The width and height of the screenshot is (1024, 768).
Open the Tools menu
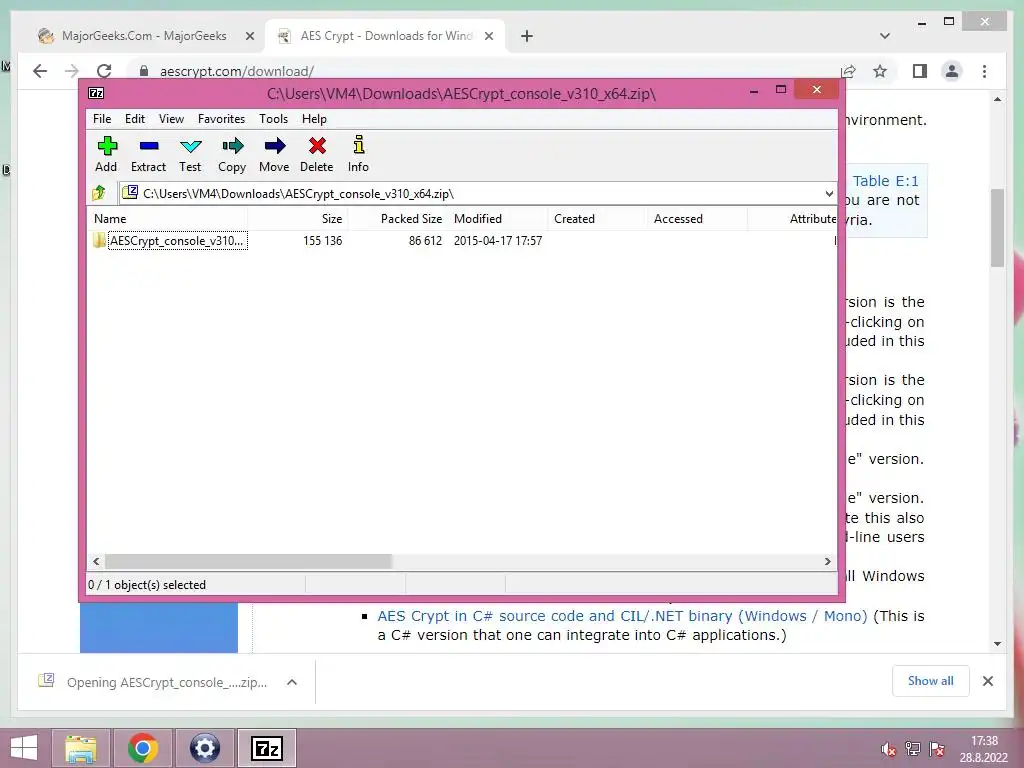(x=273, y=119)
